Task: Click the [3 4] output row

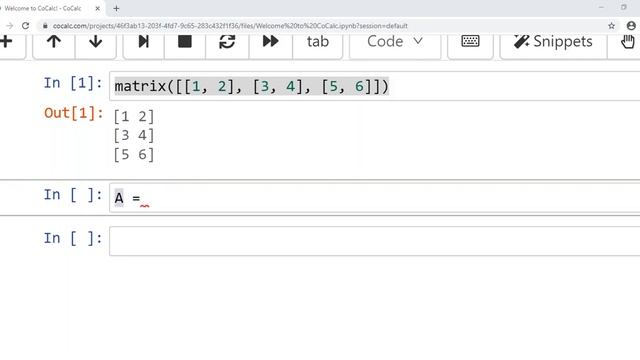Action: pyautogui.click(x=134, y=136)
